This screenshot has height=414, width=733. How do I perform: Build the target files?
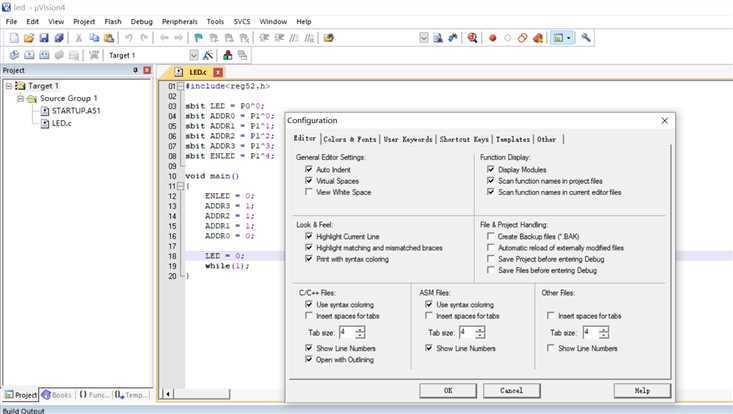[29, 55]
